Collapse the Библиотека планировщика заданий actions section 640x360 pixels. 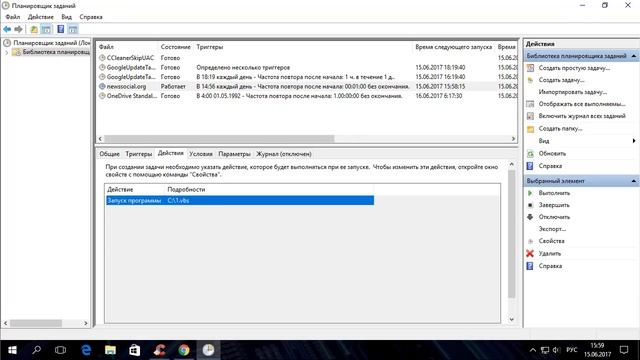[633, 56]
